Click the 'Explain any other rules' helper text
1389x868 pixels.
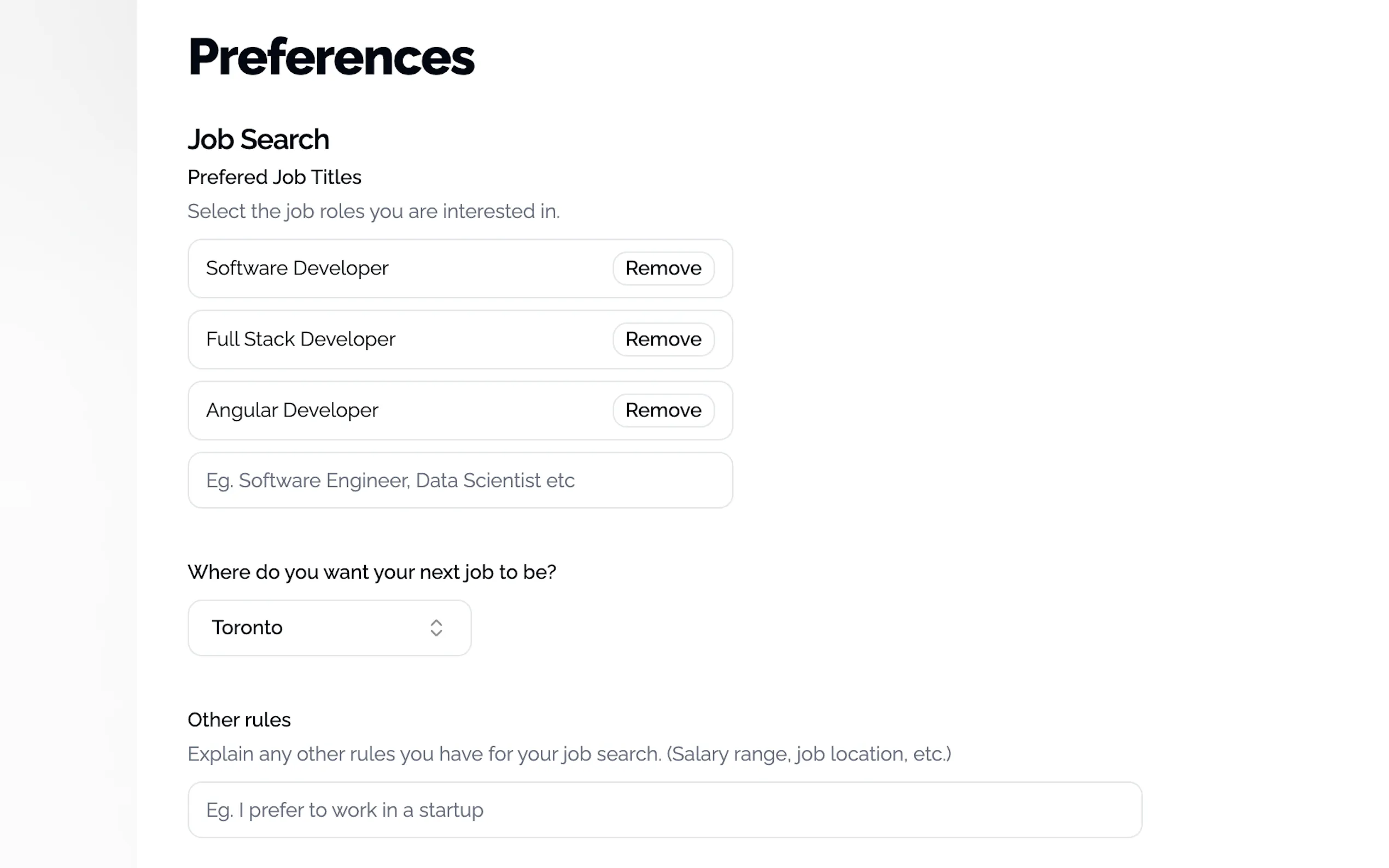(x=569, y=754)
